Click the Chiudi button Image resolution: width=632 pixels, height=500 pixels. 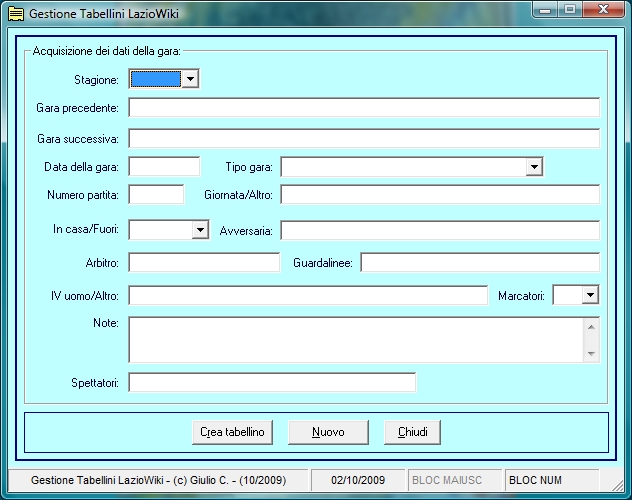tap(412, 432)
